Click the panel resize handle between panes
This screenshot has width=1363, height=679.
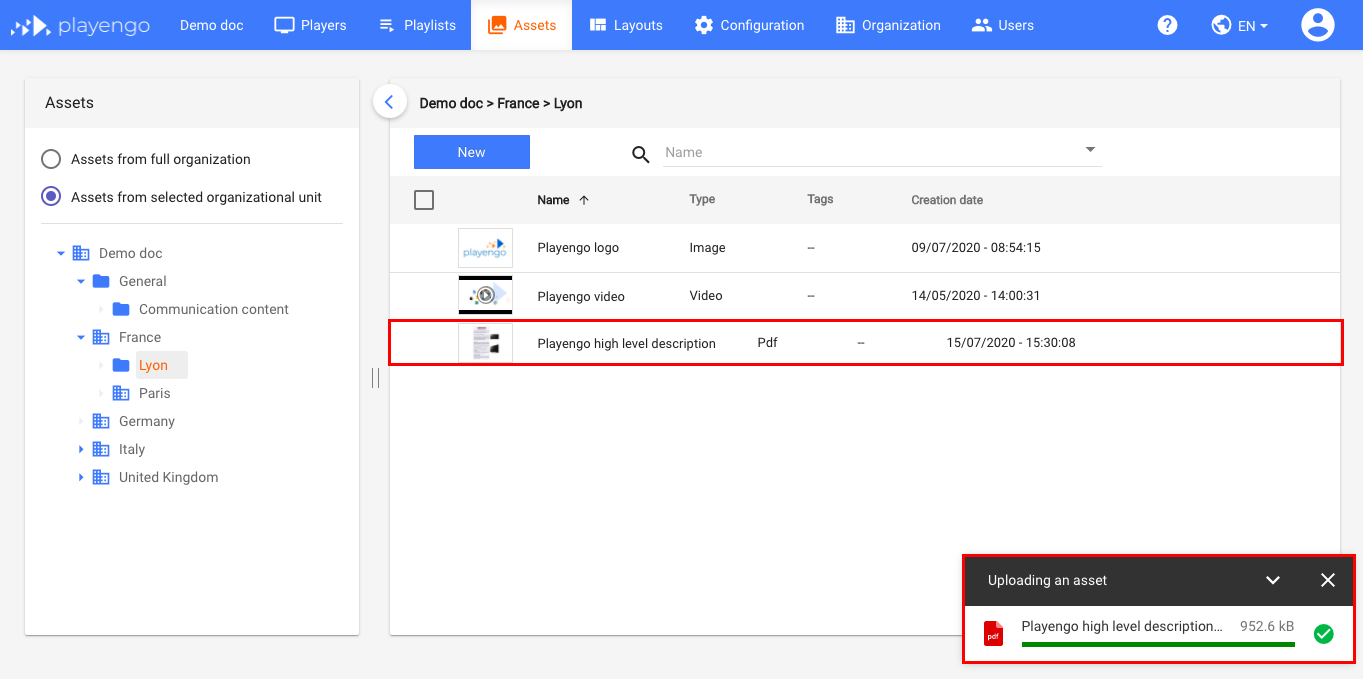(375, 378)
